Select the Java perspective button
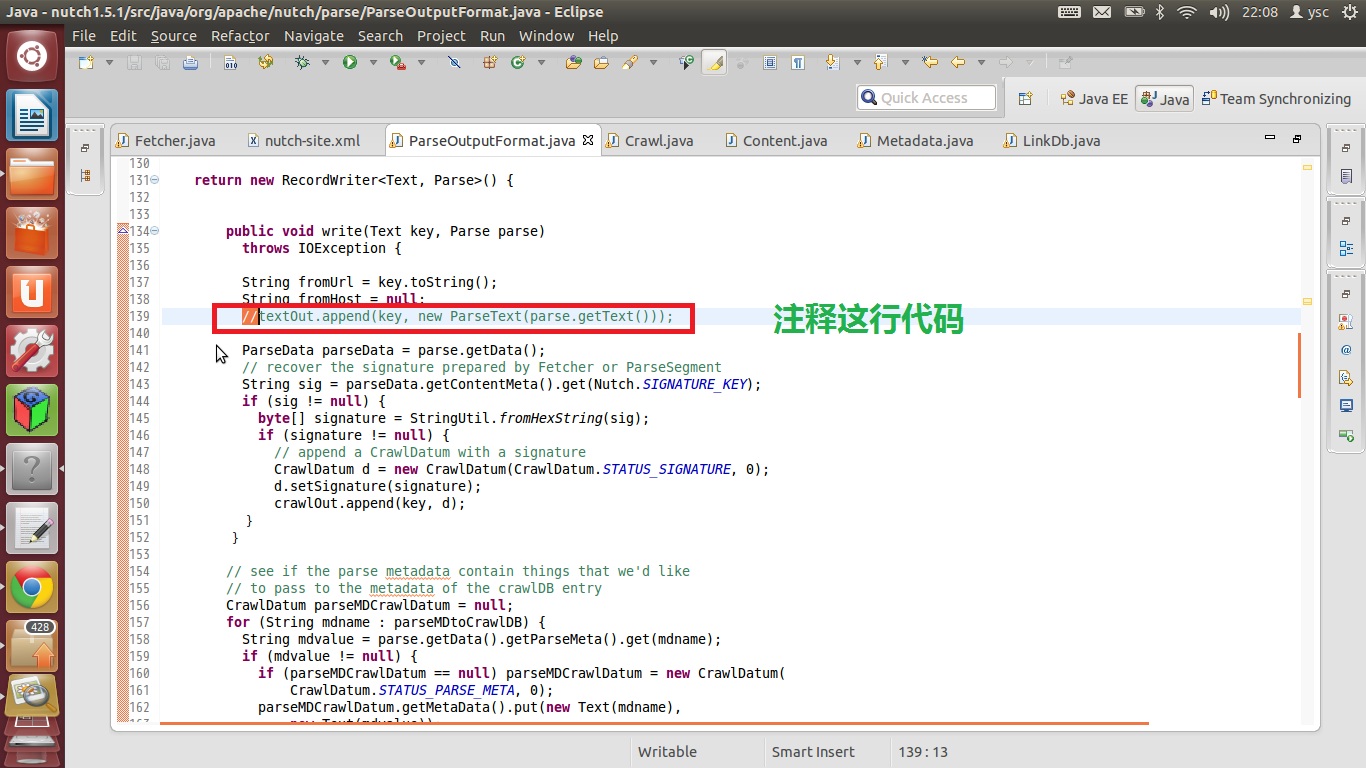The image size is (1366, 768). 1164,98
